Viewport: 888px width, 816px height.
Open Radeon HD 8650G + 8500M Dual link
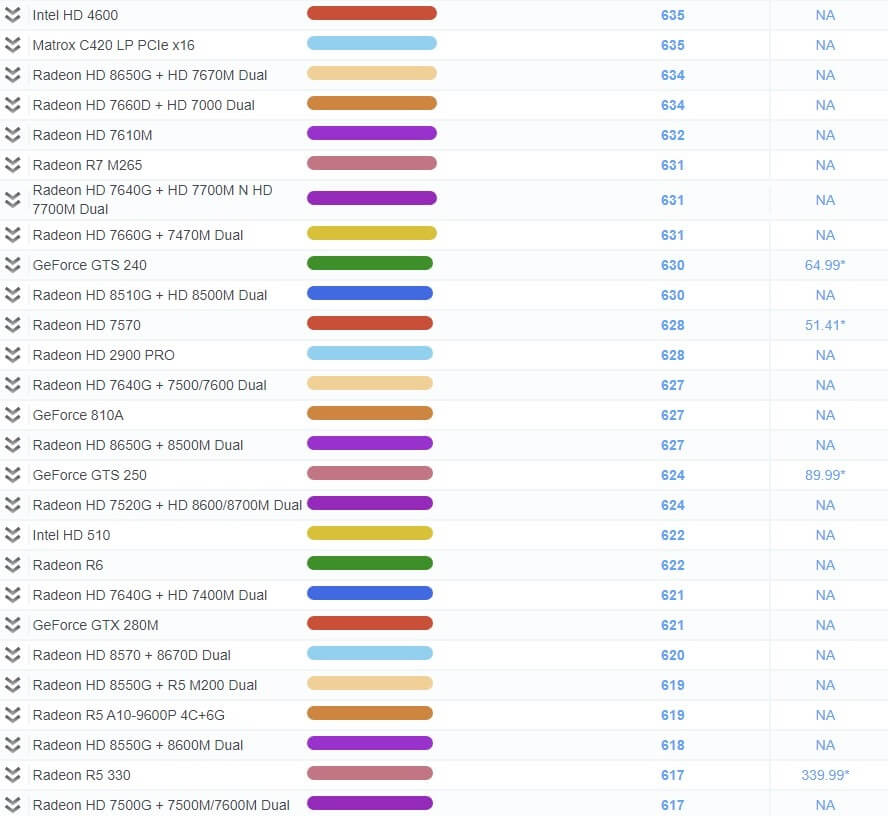tap(138, 446)
